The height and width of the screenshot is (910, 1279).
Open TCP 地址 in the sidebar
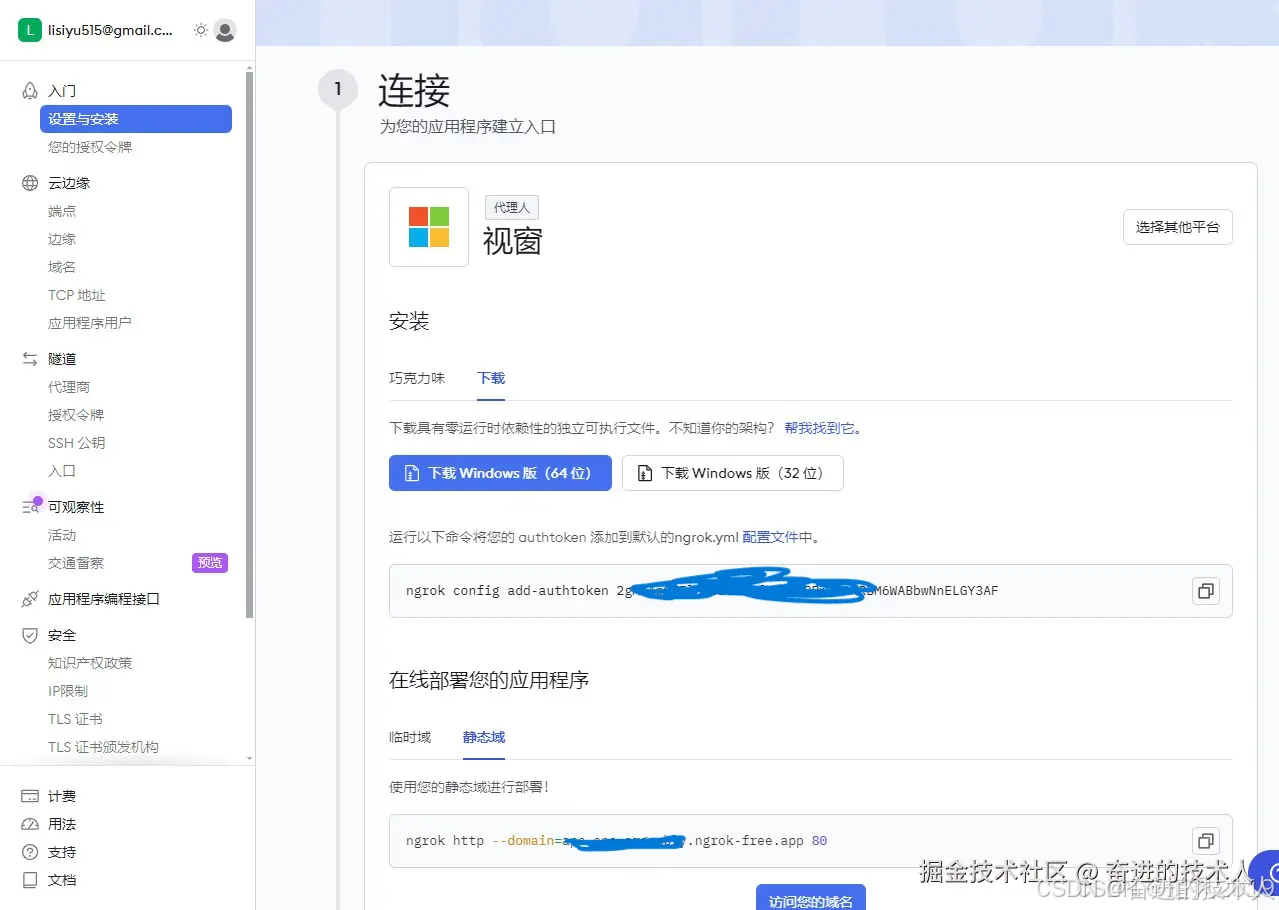77,295
